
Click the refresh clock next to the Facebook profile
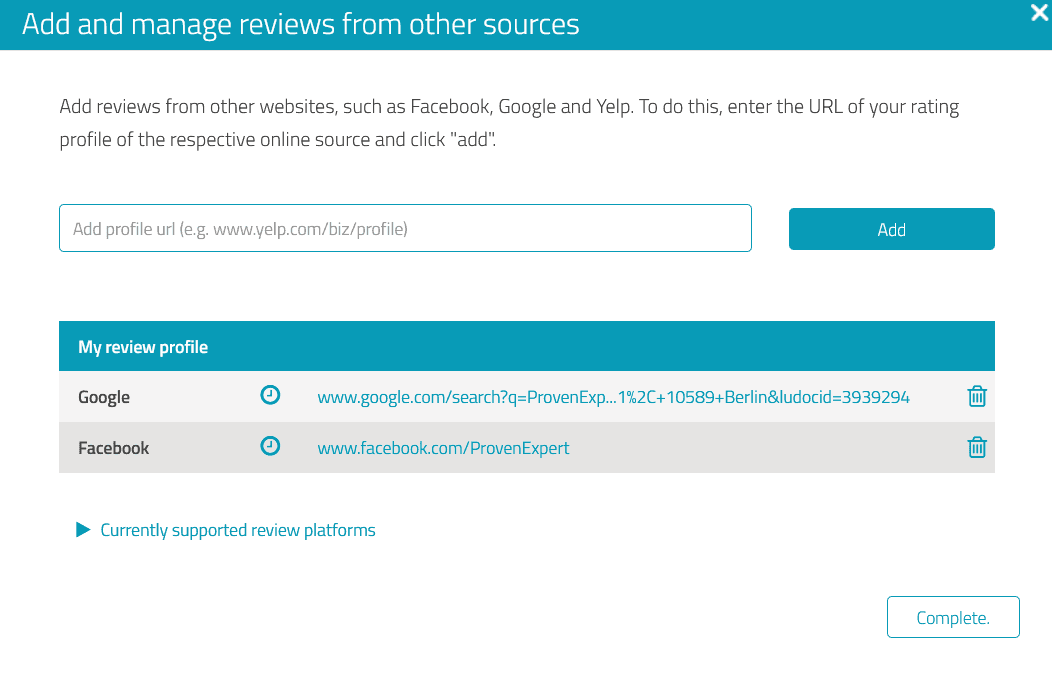tap(270, 446)
